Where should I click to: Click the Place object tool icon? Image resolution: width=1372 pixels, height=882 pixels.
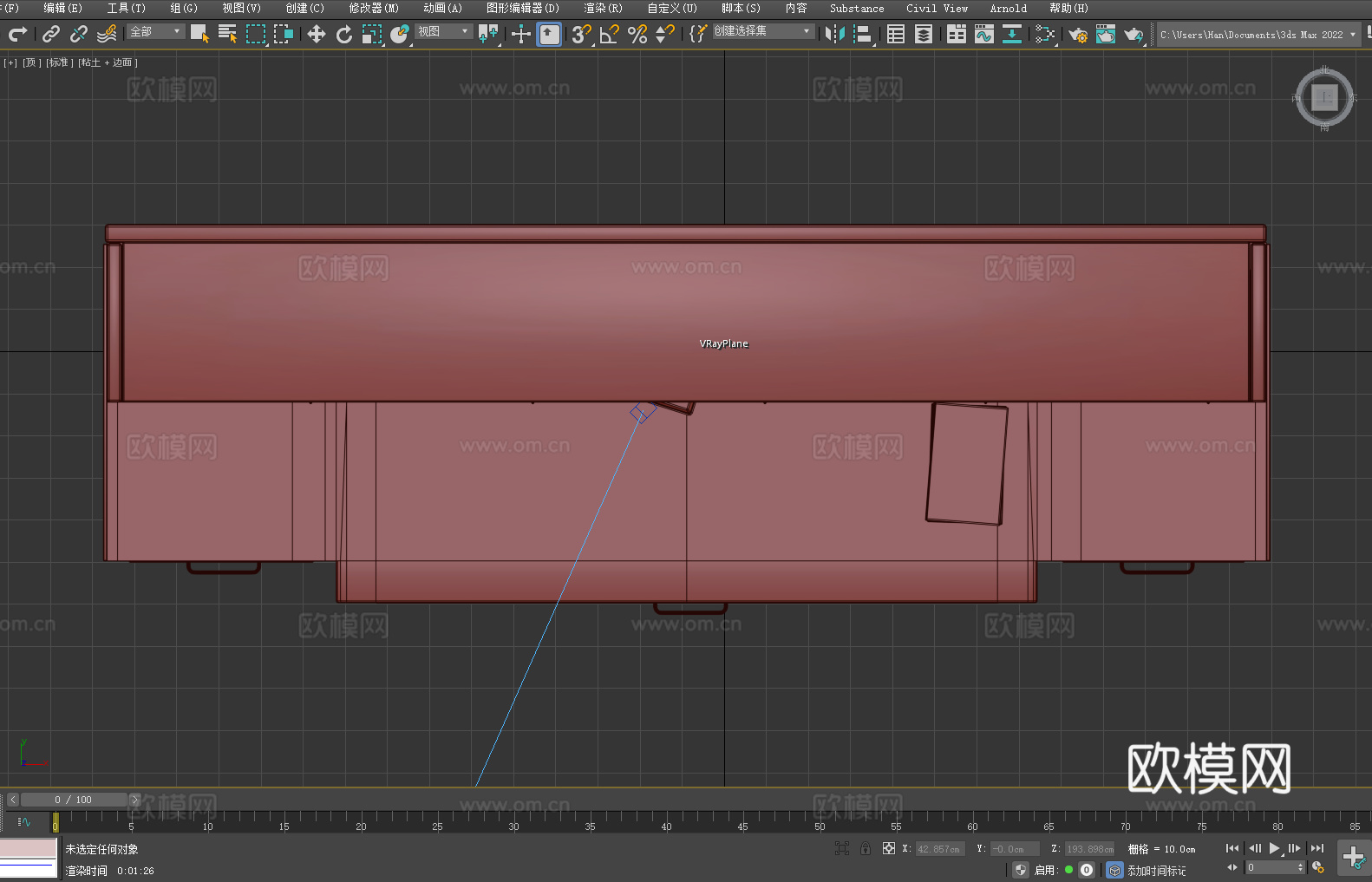[x=400, y=34]
